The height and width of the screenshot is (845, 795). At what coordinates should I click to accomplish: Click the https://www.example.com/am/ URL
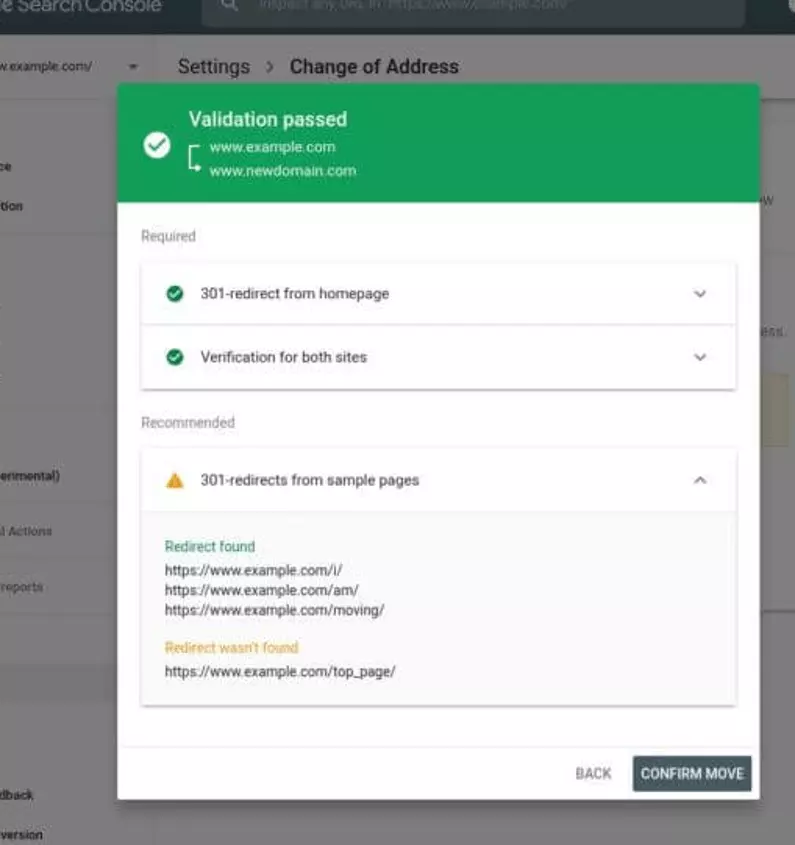coord(261,590)
